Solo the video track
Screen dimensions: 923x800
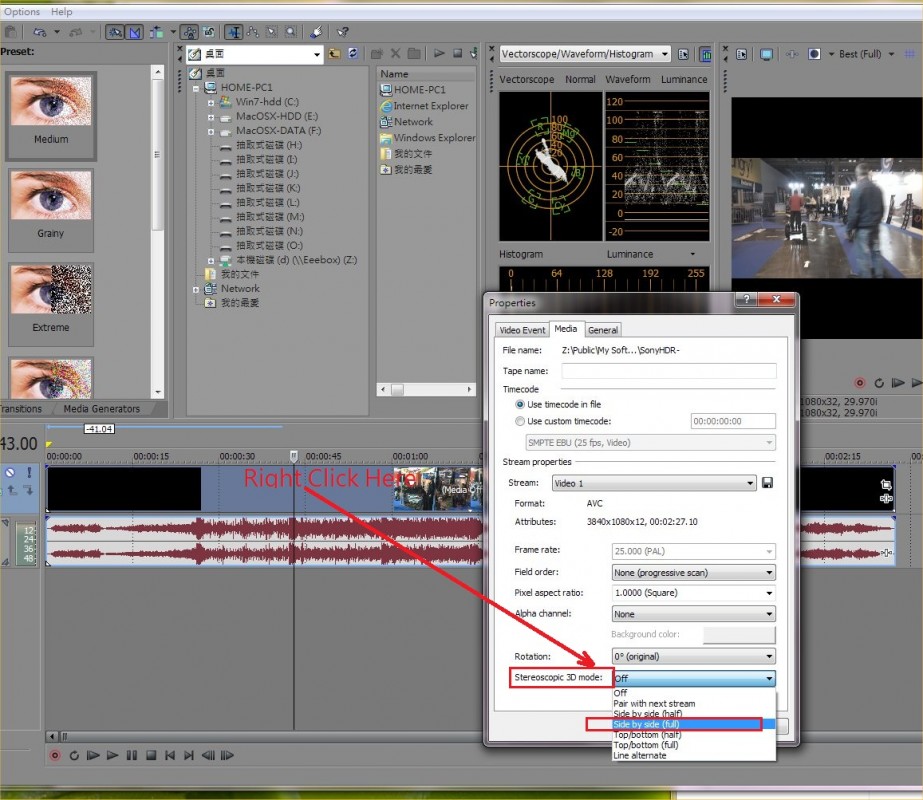tap(29, 473)
